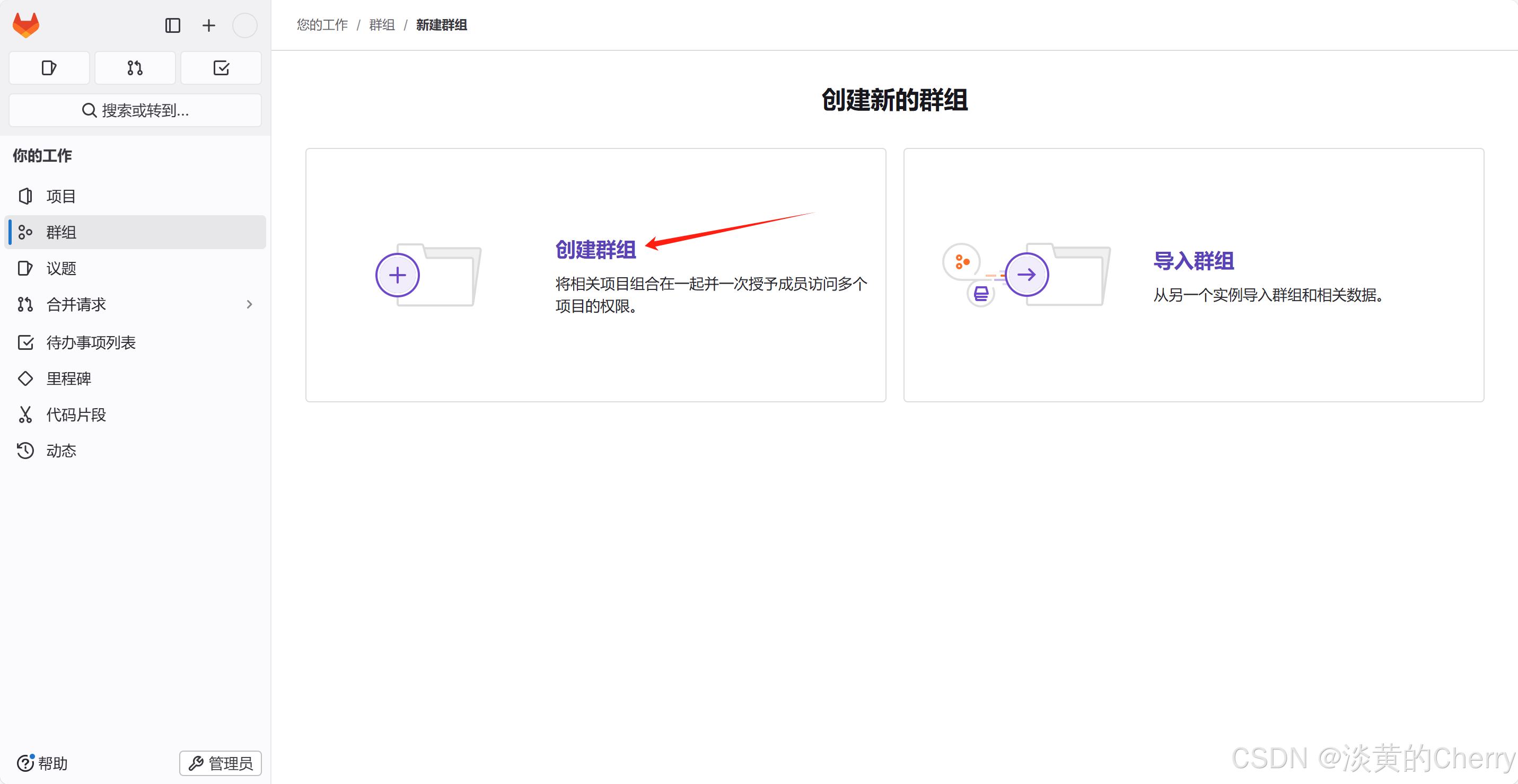The image size is (1518, 784).
Task: Click the 创建群组 heading link
Action: (x=596, y=250)
